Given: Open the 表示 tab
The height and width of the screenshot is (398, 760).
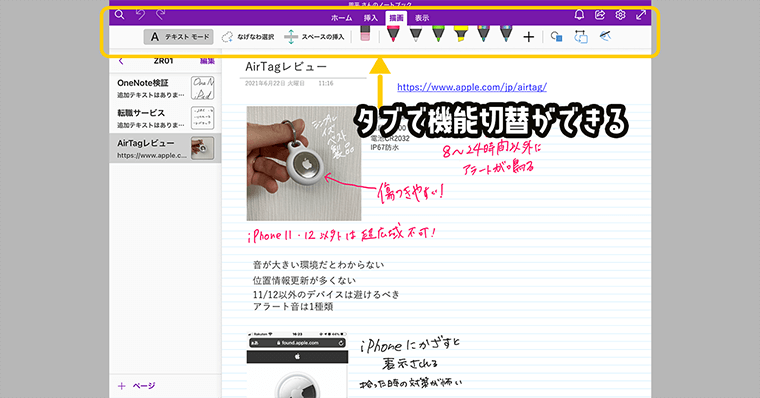Looking at the screenshot, I should 422,18.
